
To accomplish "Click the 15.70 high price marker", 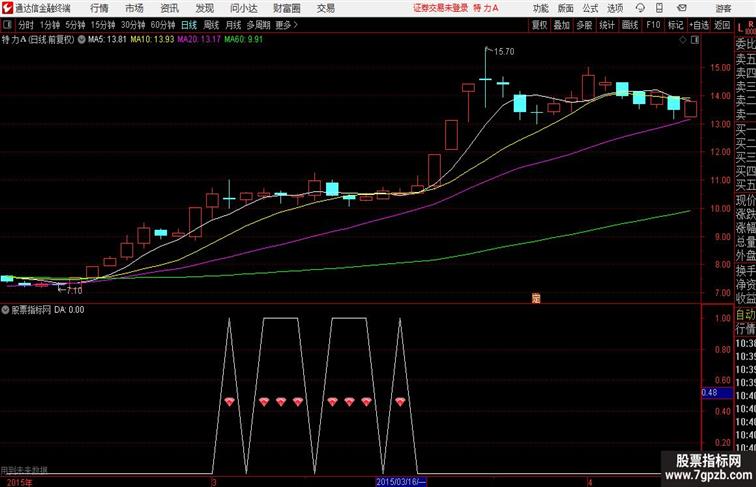I will 504,52.
